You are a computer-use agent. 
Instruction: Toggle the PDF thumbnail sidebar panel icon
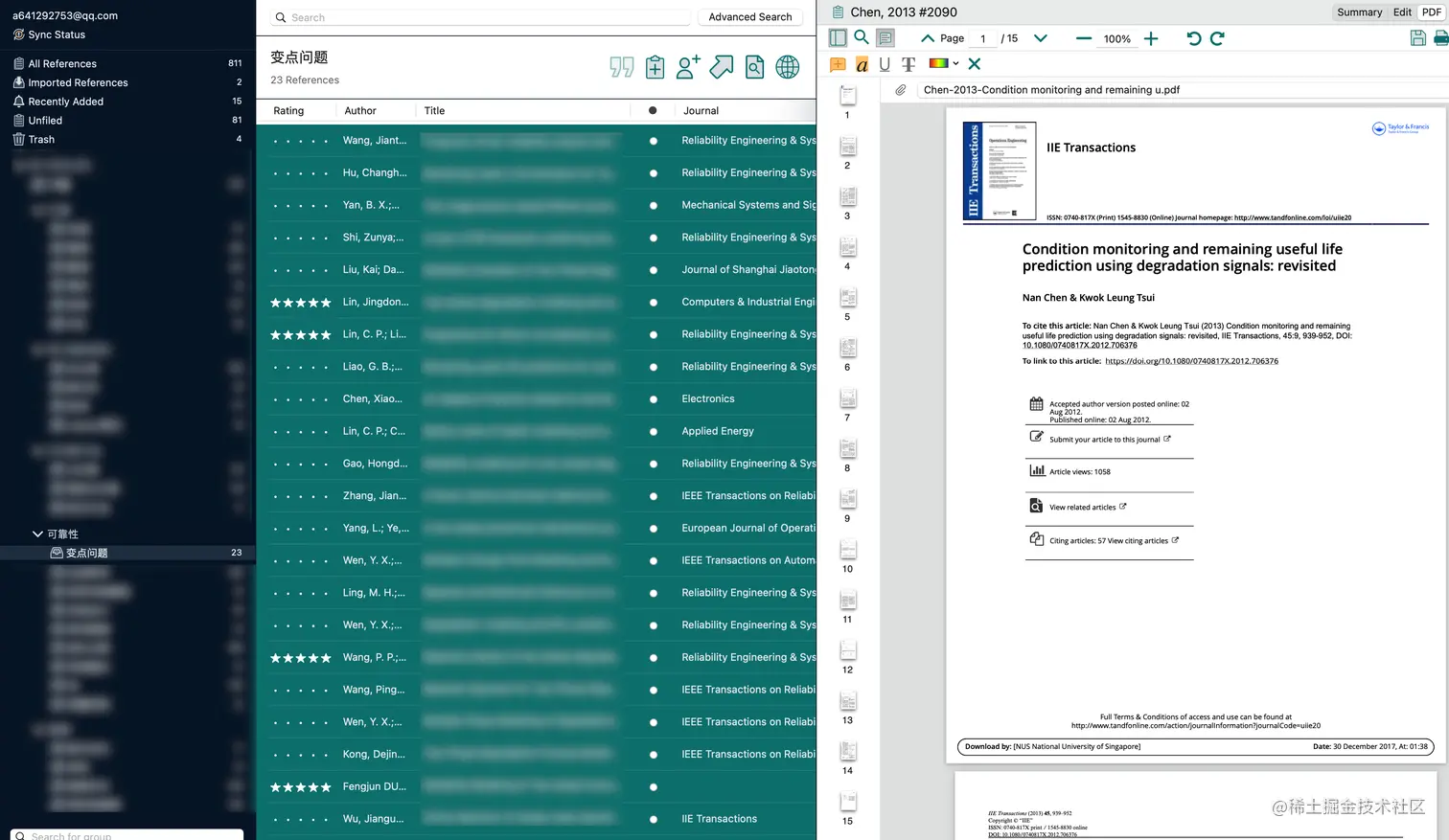pyautogui.click(x=838, y=38)
